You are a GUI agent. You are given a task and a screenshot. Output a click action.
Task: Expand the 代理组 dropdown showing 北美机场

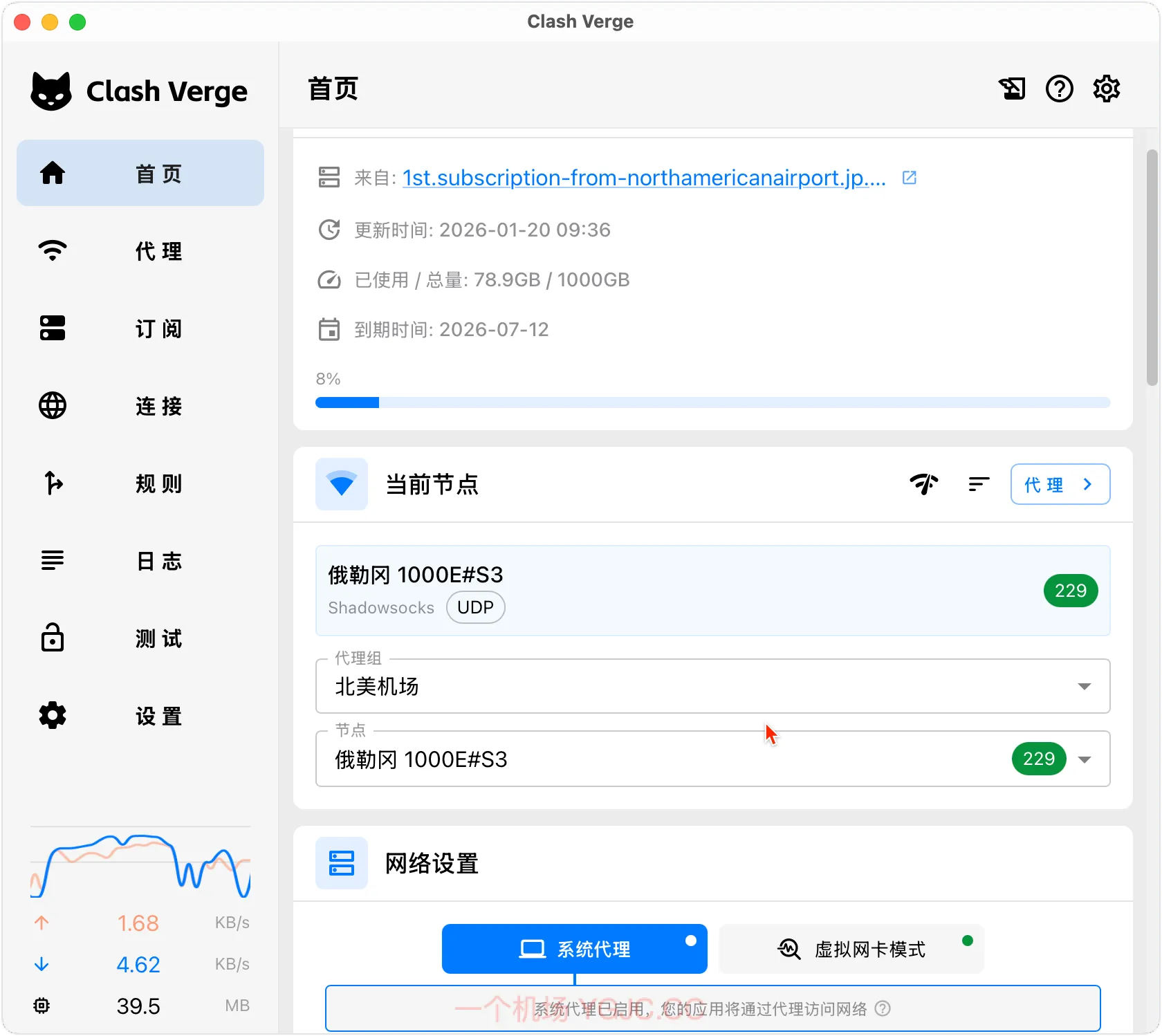(x=1085, y=686)
